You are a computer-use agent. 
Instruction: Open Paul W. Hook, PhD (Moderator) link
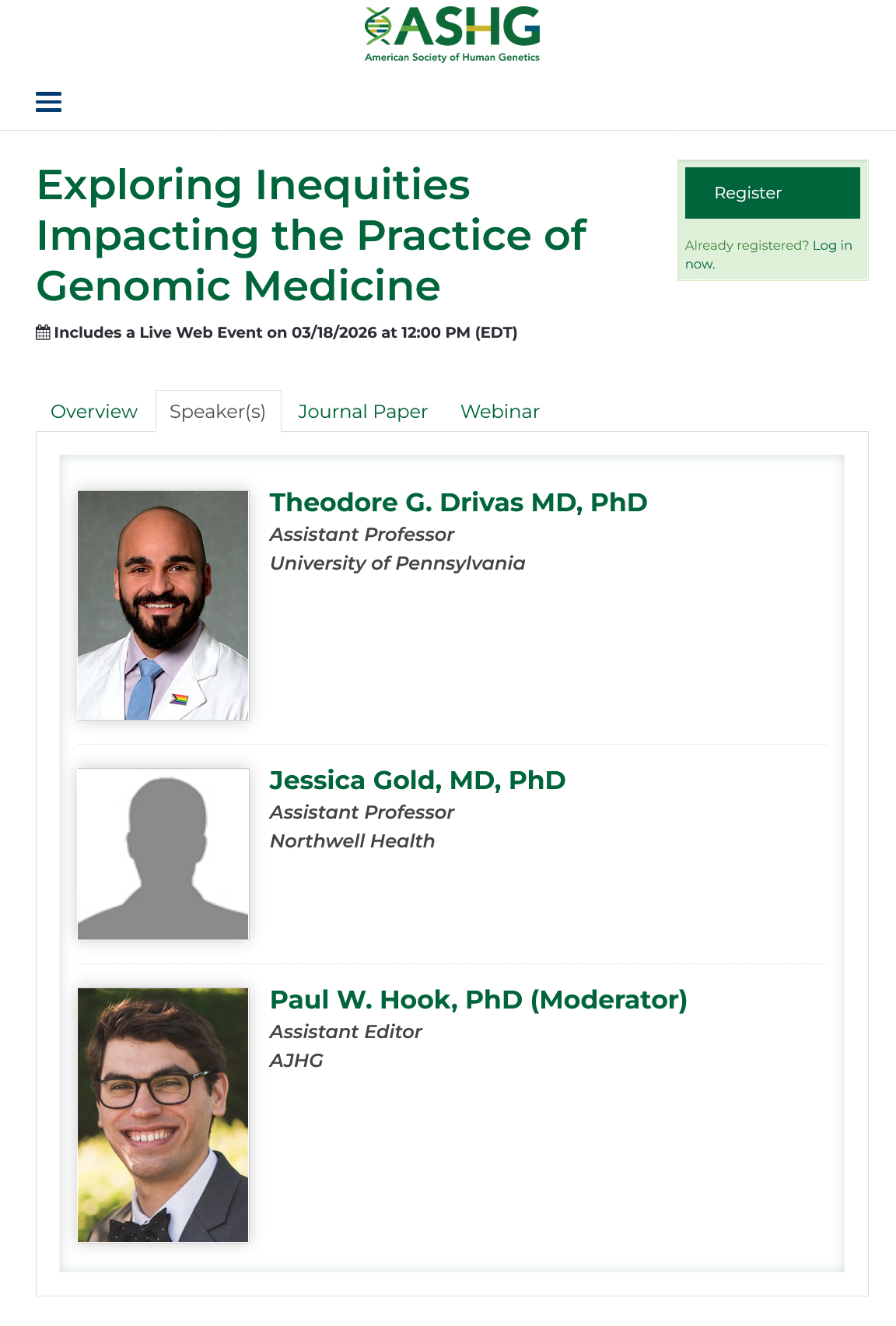point(478,1000)
